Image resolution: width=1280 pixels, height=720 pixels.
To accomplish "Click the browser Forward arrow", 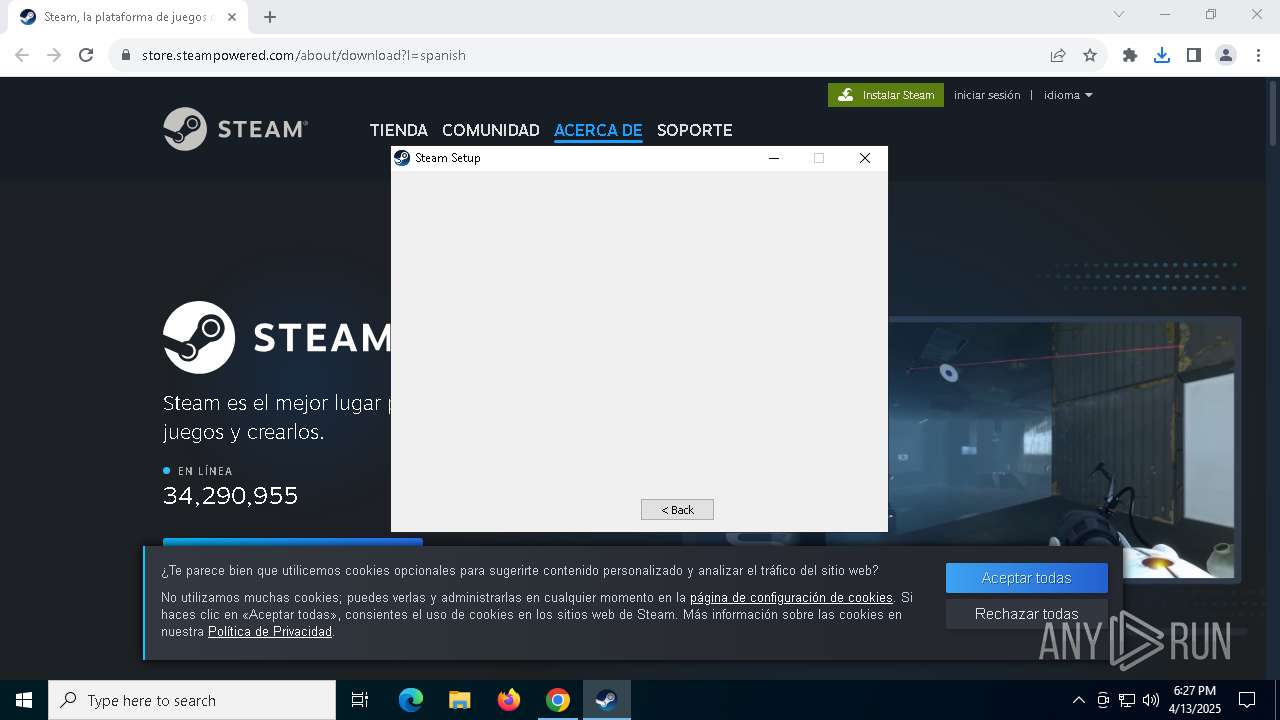I will [54, 55].
